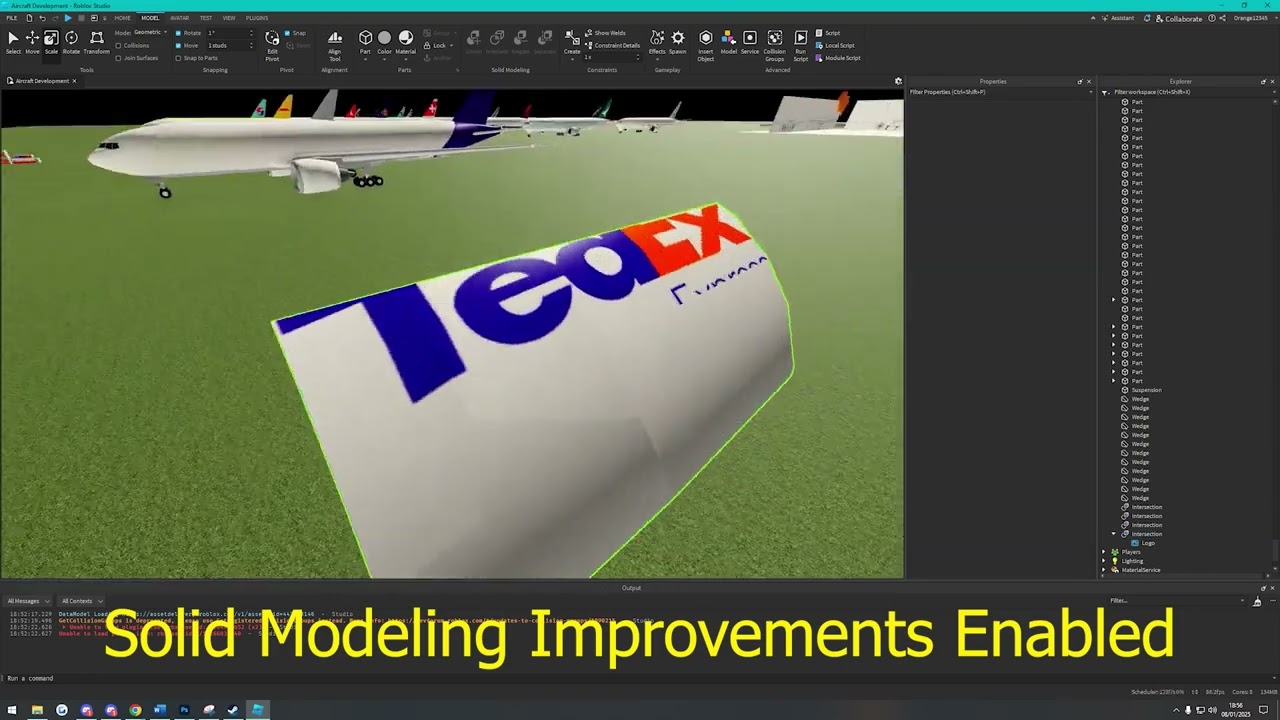Choose the Select tool
Screen dimensions: 1280x720
coord(13,42)
